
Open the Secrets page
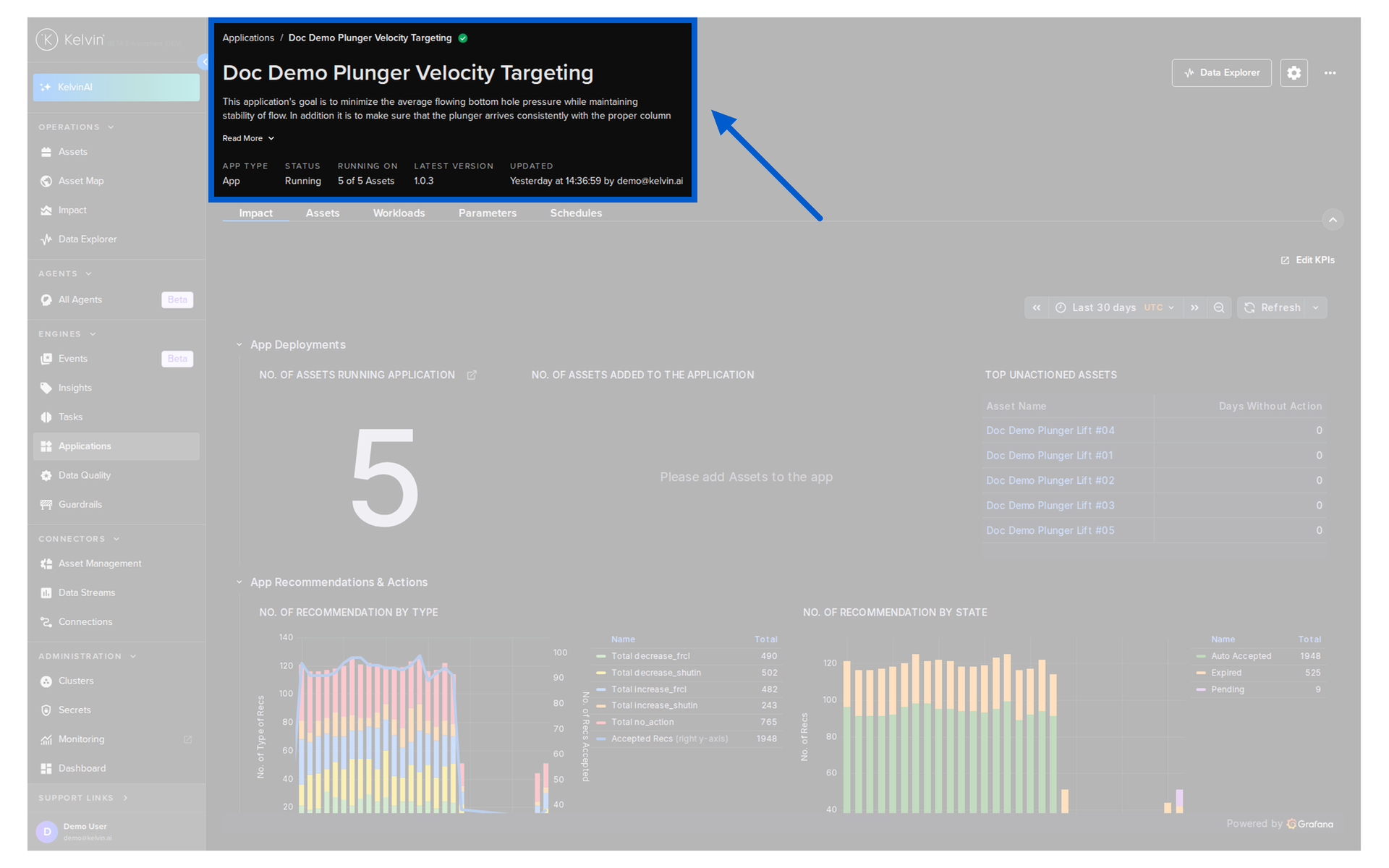[116, 710]
